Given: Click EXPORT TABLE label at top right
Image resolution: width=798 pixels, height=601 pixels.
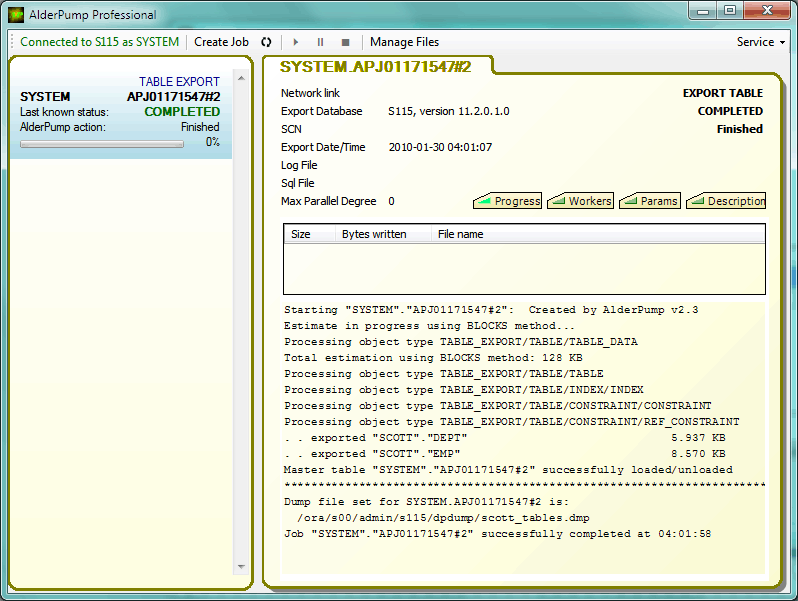Looking at the screenshot, I should [723, 93].
